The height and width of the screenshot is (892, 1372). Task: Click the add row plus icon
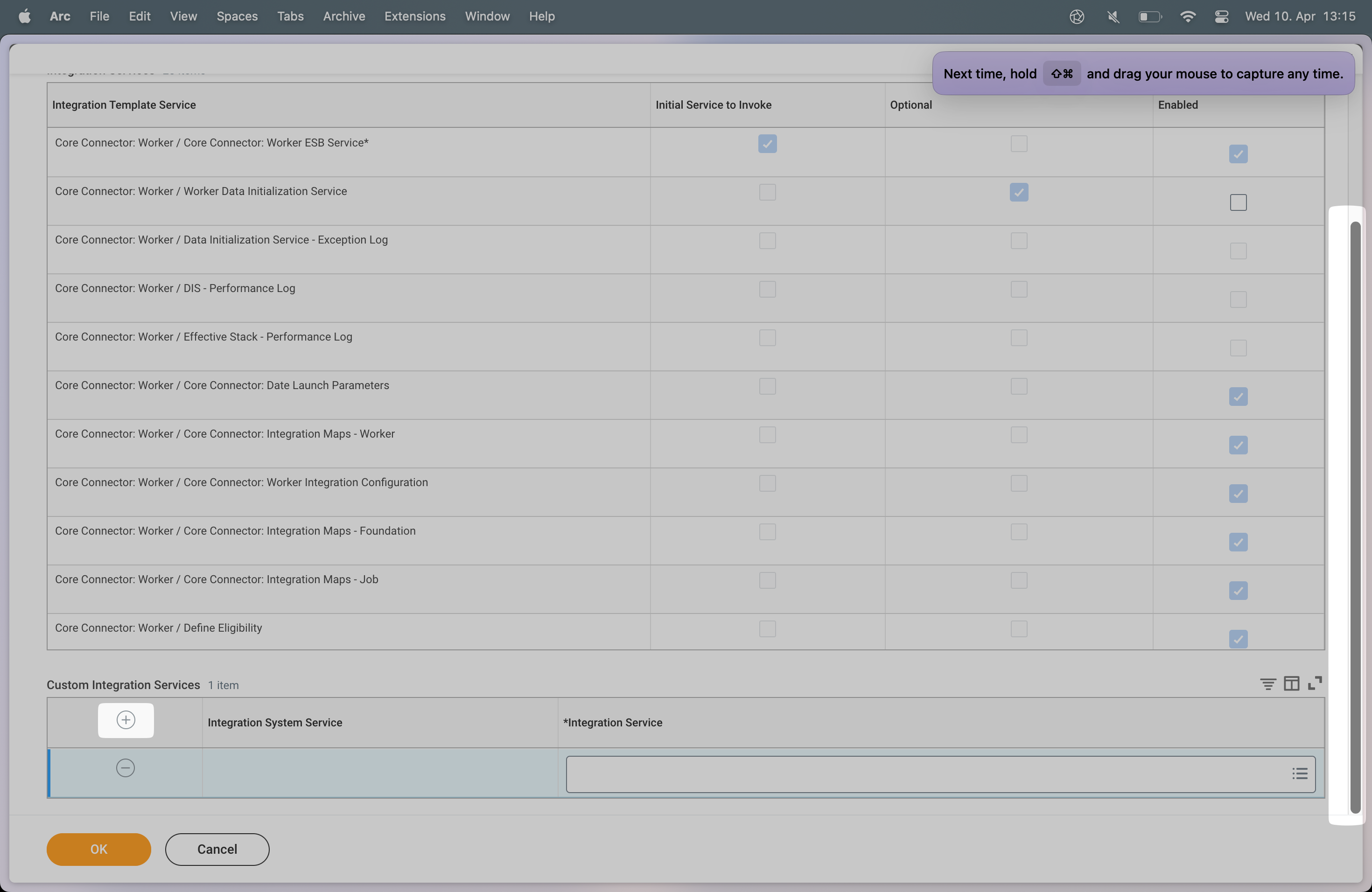click(x=126, y=720)
